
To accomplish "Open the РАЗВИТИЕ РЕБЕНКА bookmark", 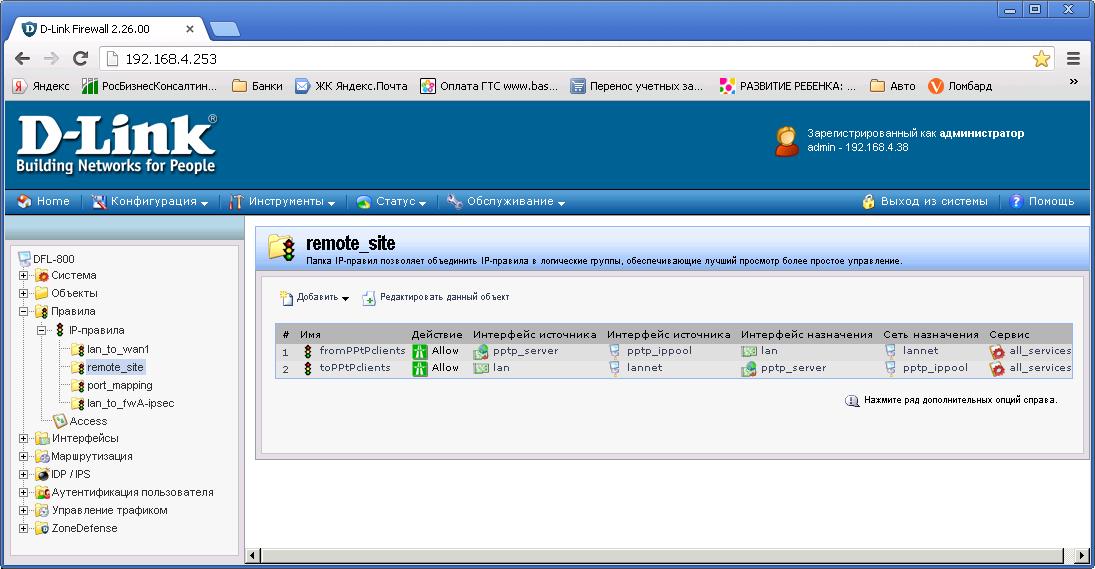I will pyautogui.click(x=787, y=86).
